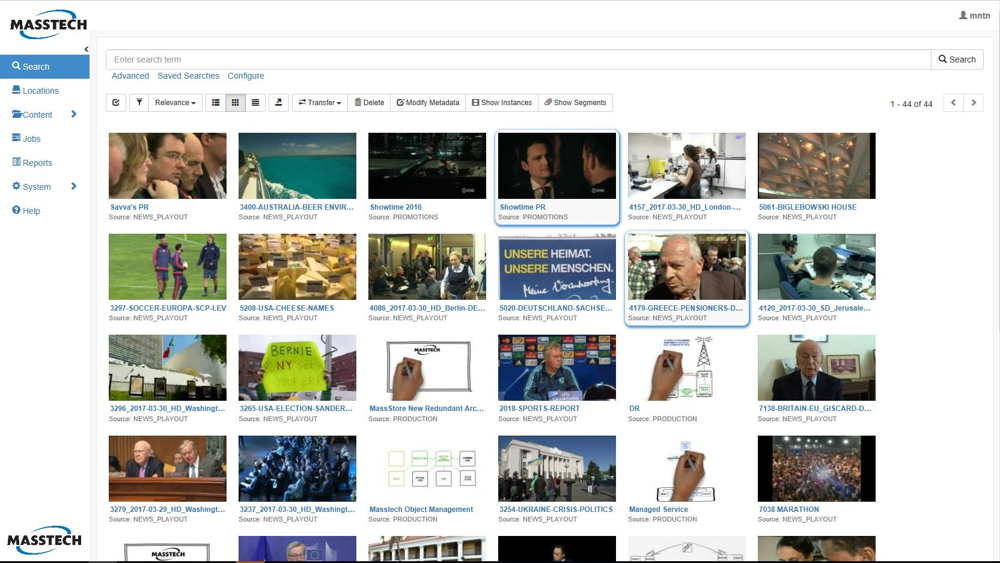This screenshot has width=1000, height=563.
Task: Open the Relevance sort dropdown
Action: [x=175, y=103]
